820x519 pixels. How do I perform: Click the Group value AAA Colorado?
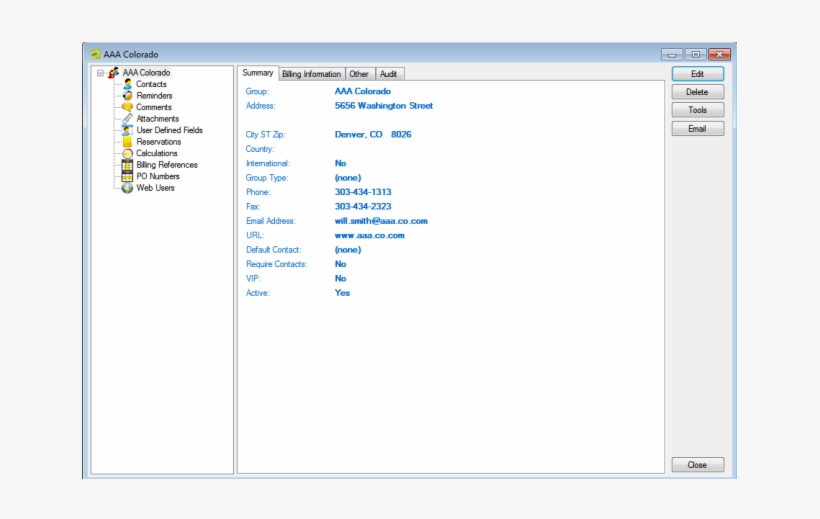362,91
